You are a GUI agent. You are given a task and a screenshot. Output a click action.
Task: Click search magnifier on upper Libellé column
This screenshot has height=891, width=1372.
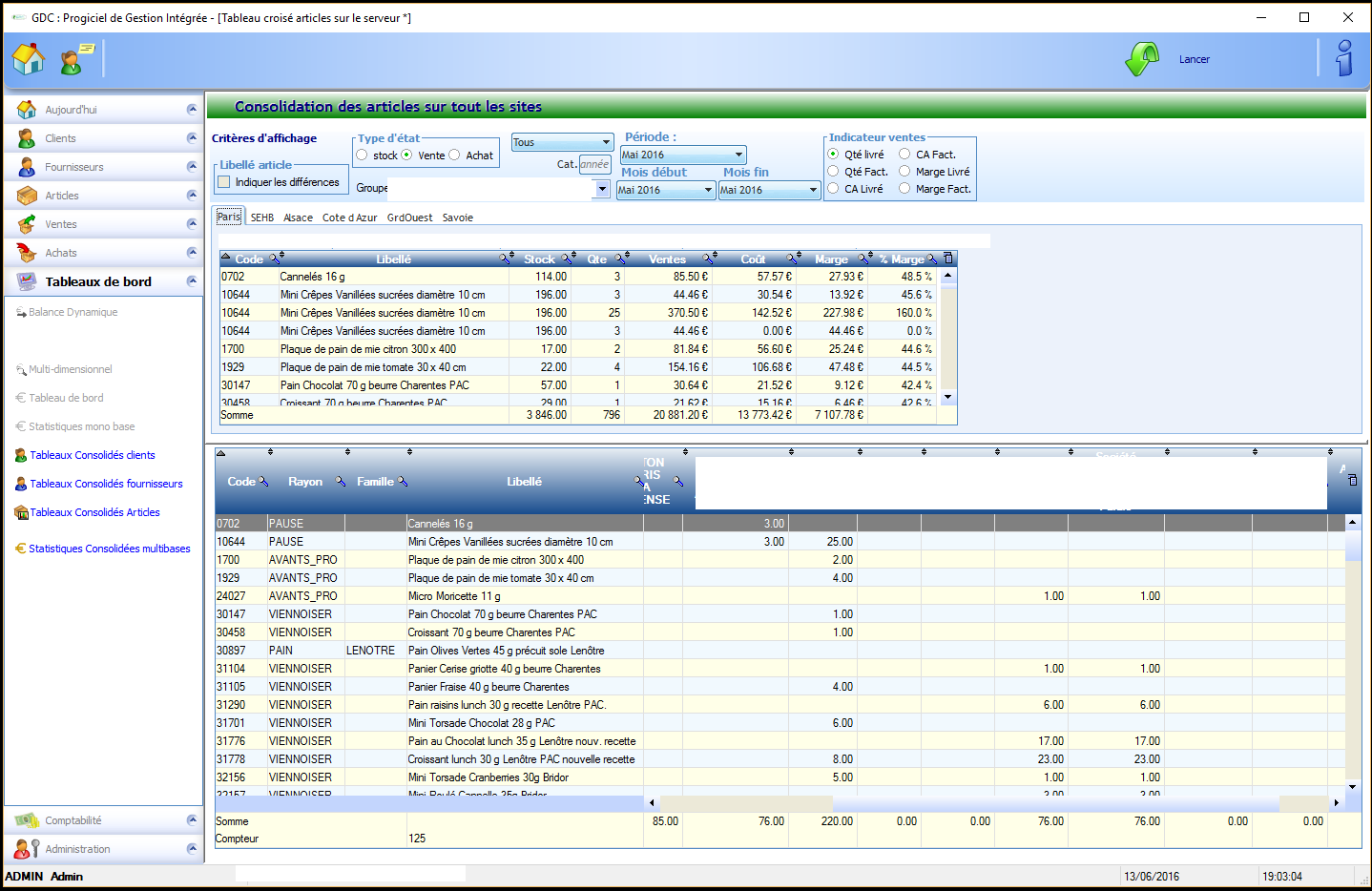click(505, 259)
